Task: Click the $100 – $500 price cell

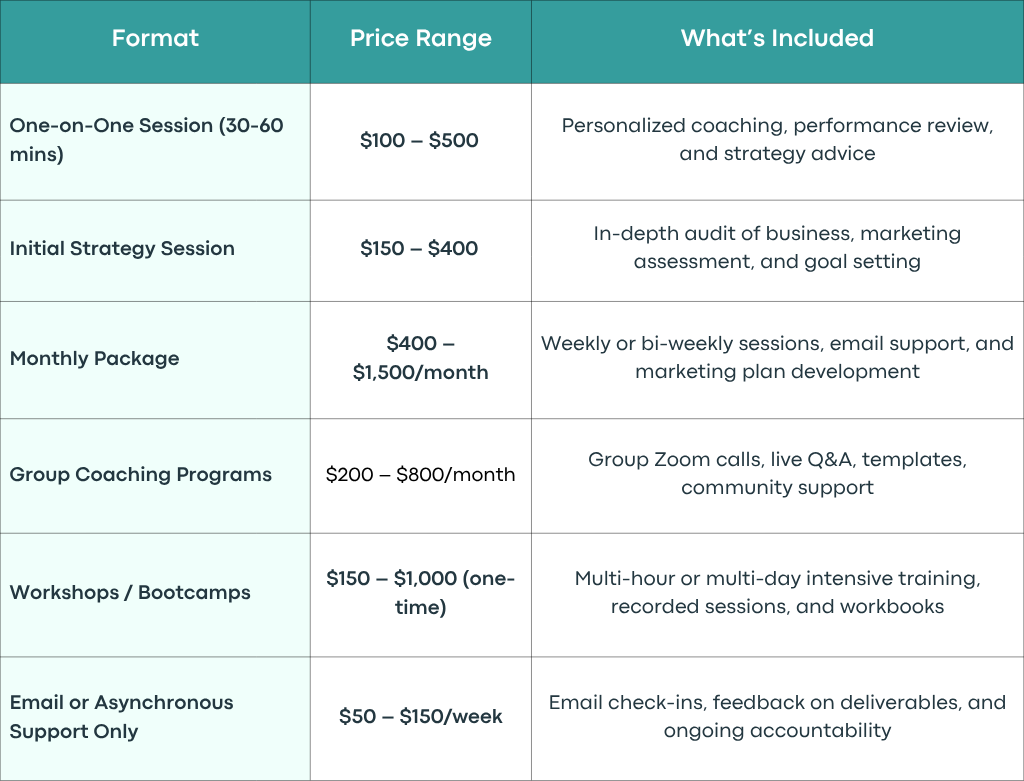Action: point(421,142)
